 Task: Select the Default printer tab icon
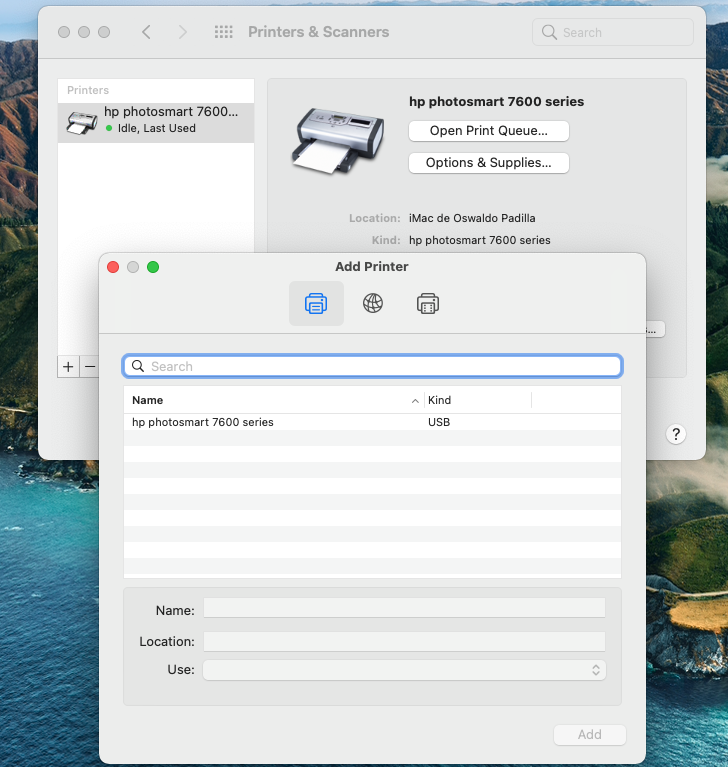tap(316, 303)
